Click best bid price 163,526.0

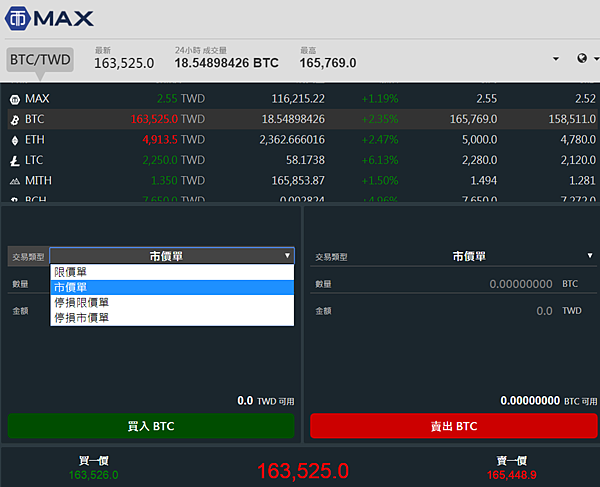(x=93, y=475)
